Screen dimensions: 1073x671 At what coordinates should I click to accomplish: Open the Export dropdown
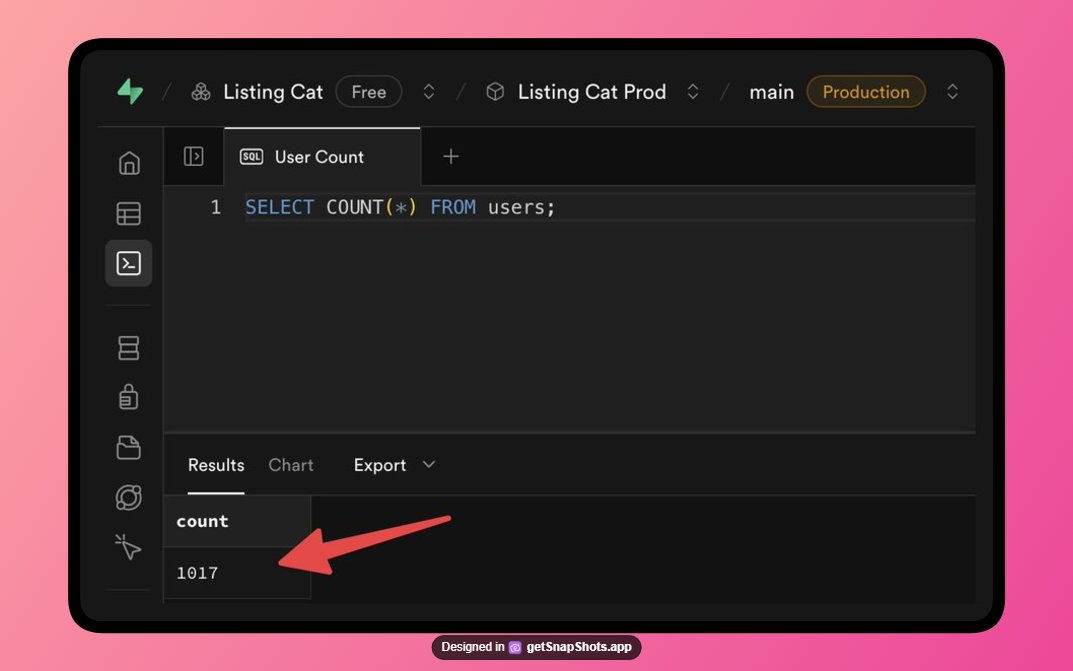click(394, 465)
